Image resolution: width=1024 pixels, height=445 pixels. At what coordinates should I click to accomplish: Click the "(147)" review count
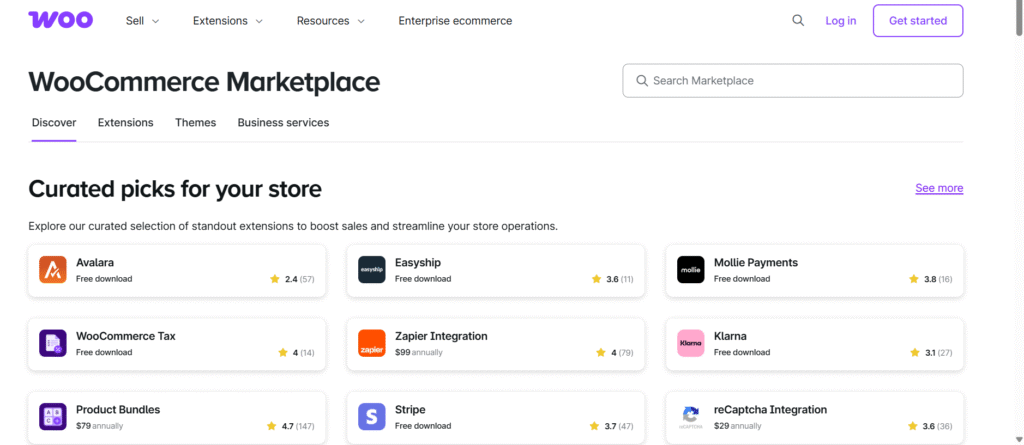(305, 426)
